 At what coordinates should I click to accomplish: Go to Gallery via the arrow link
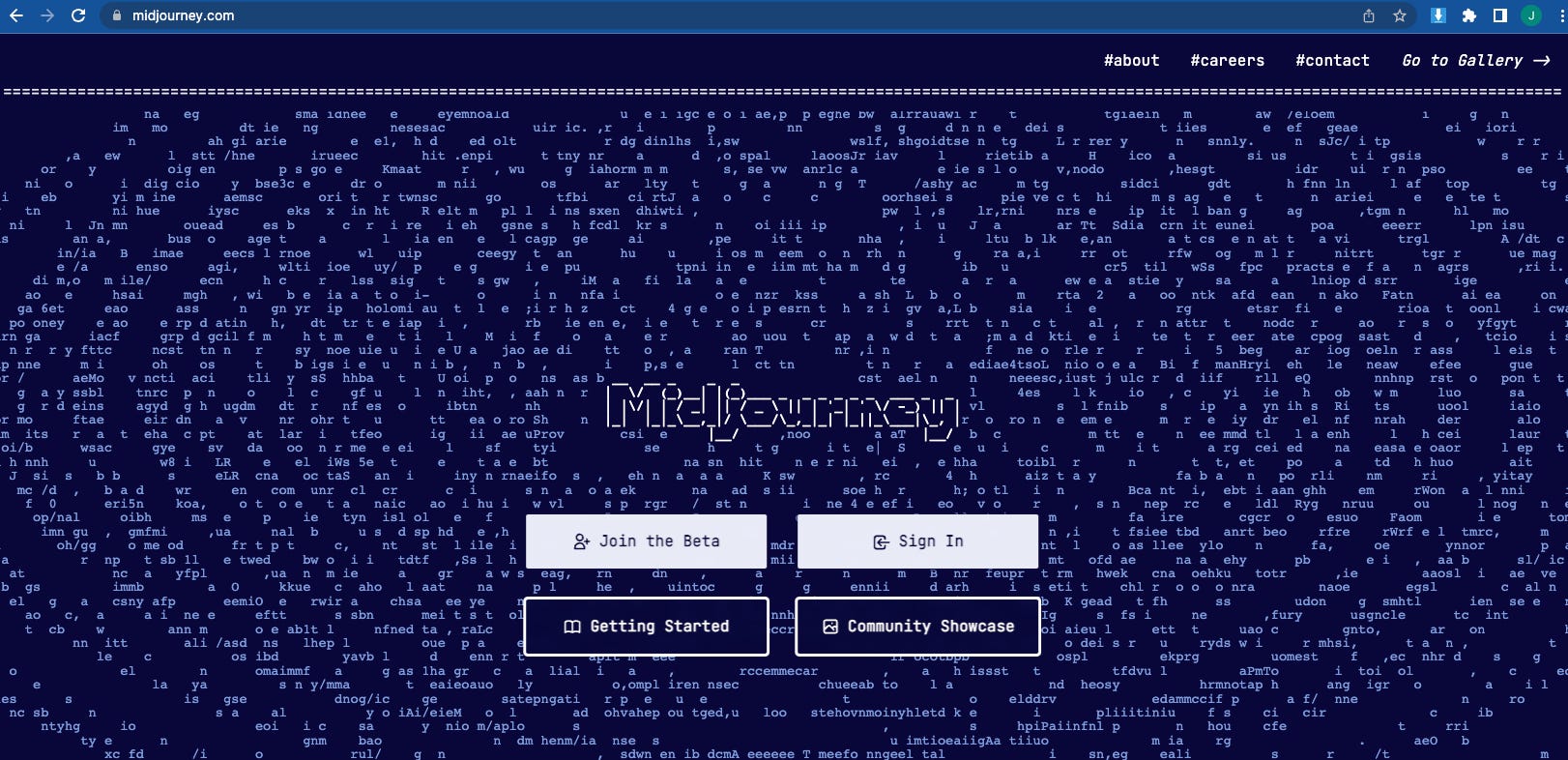tap(1476, 60)
